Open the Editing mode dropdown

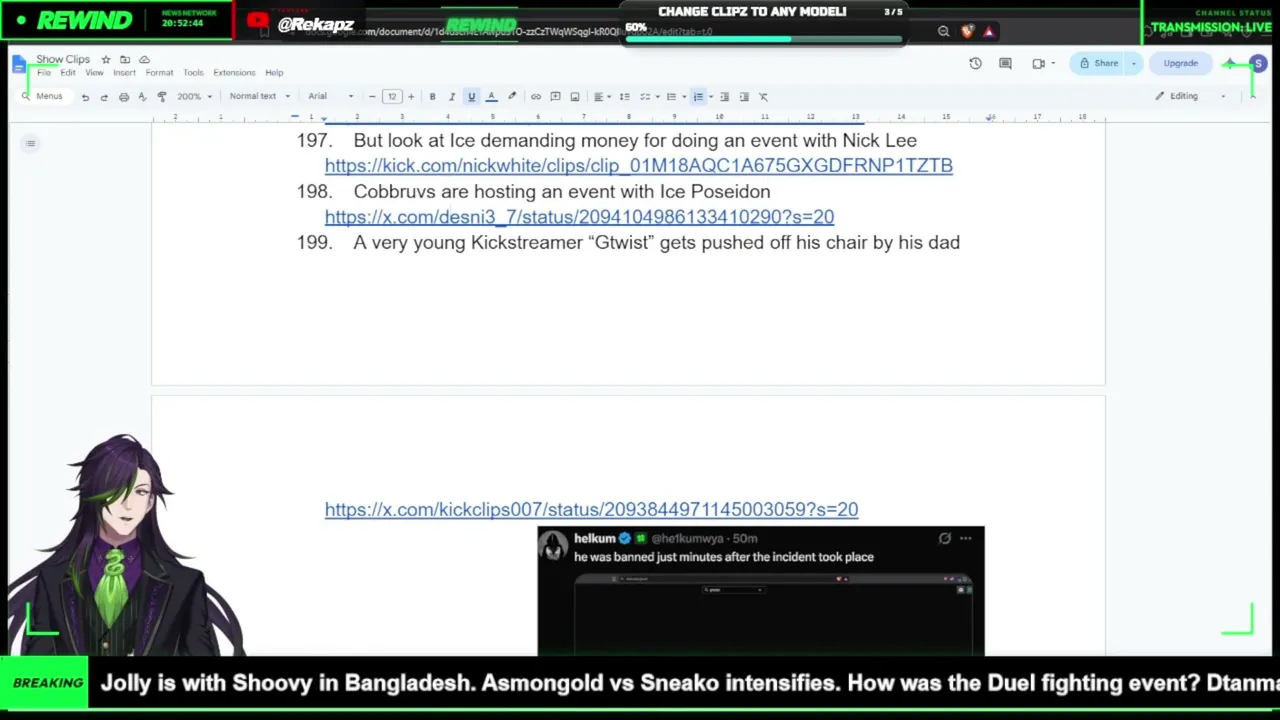[x=1190, y=96]
